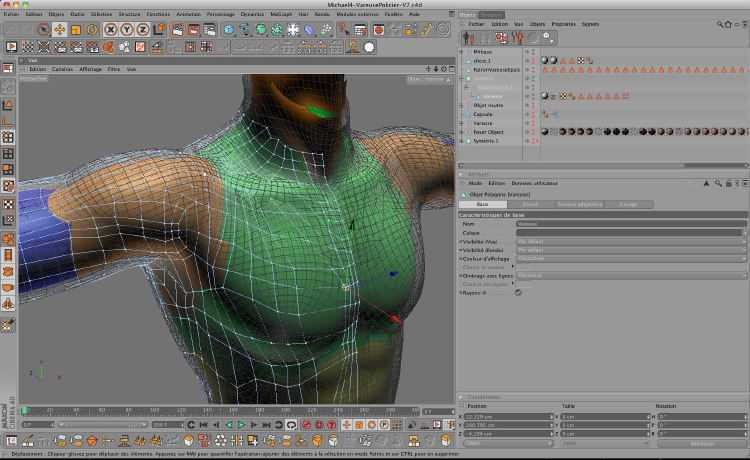
Task: Open the Couleur d'affichage dropdown
Action: (631, 259)
